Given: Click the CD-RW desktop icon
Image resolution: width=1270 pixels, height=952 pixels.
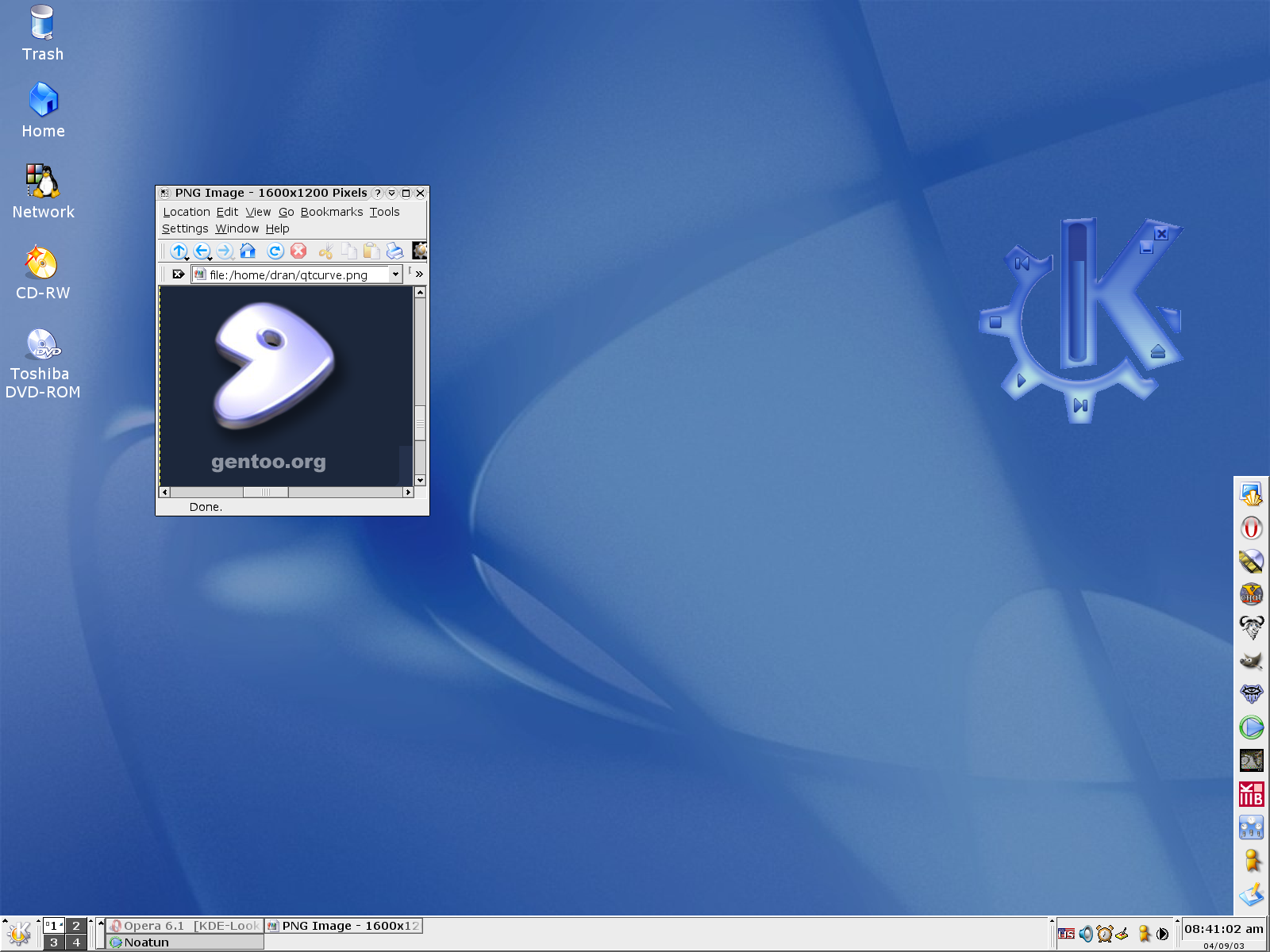Looking at the screenshot, I should [x=43, y=274].
